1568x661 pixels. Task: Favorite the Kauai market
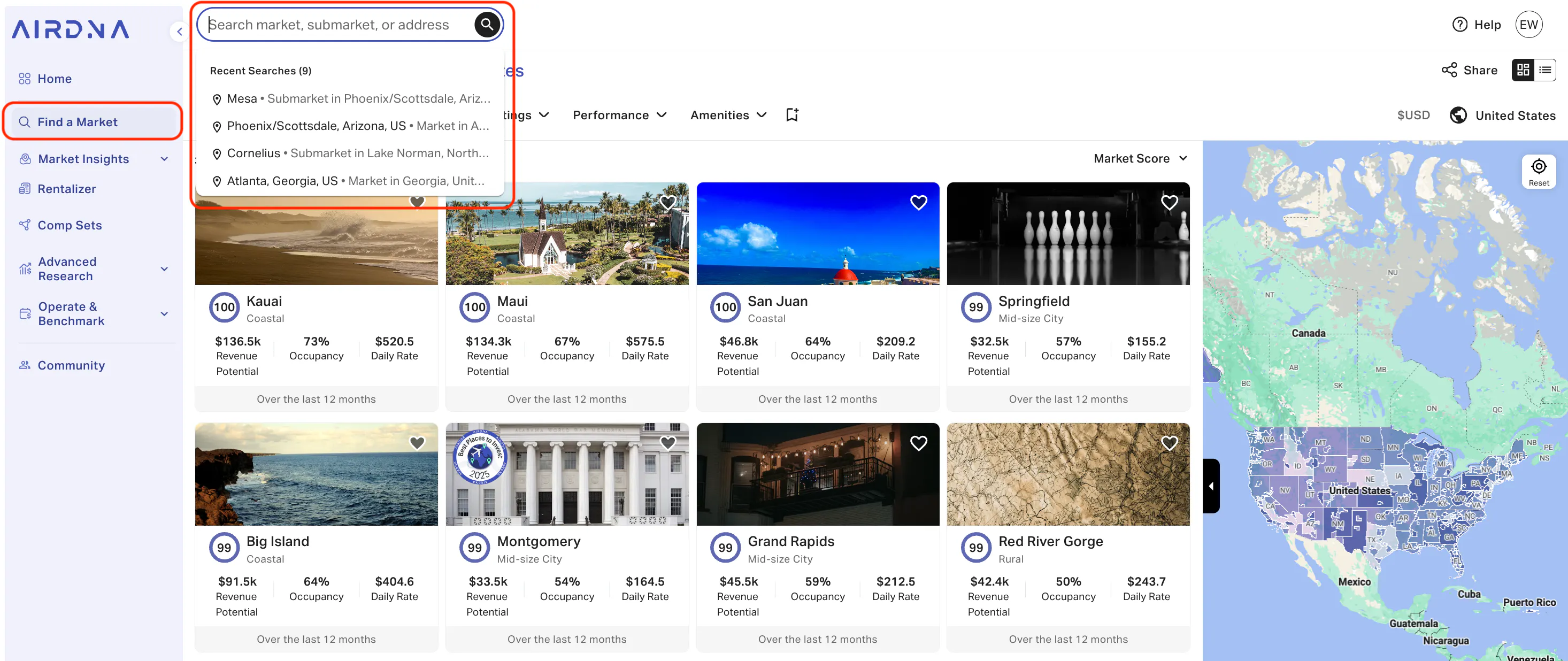click(x=417, y=202)
